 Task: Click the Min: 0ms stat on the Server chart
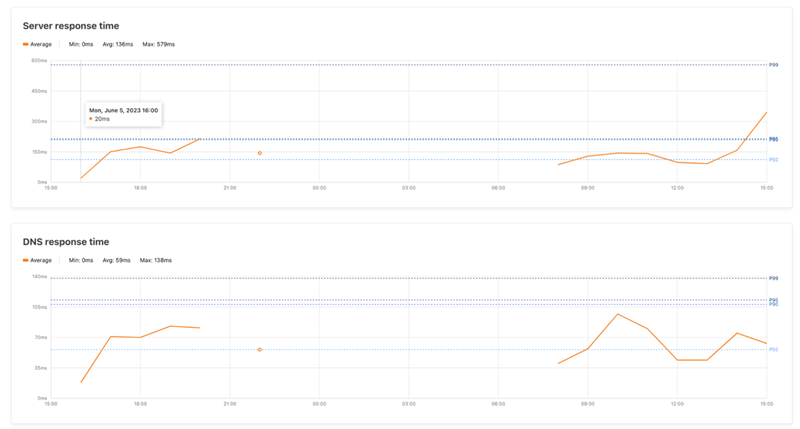tap(81, 45)
